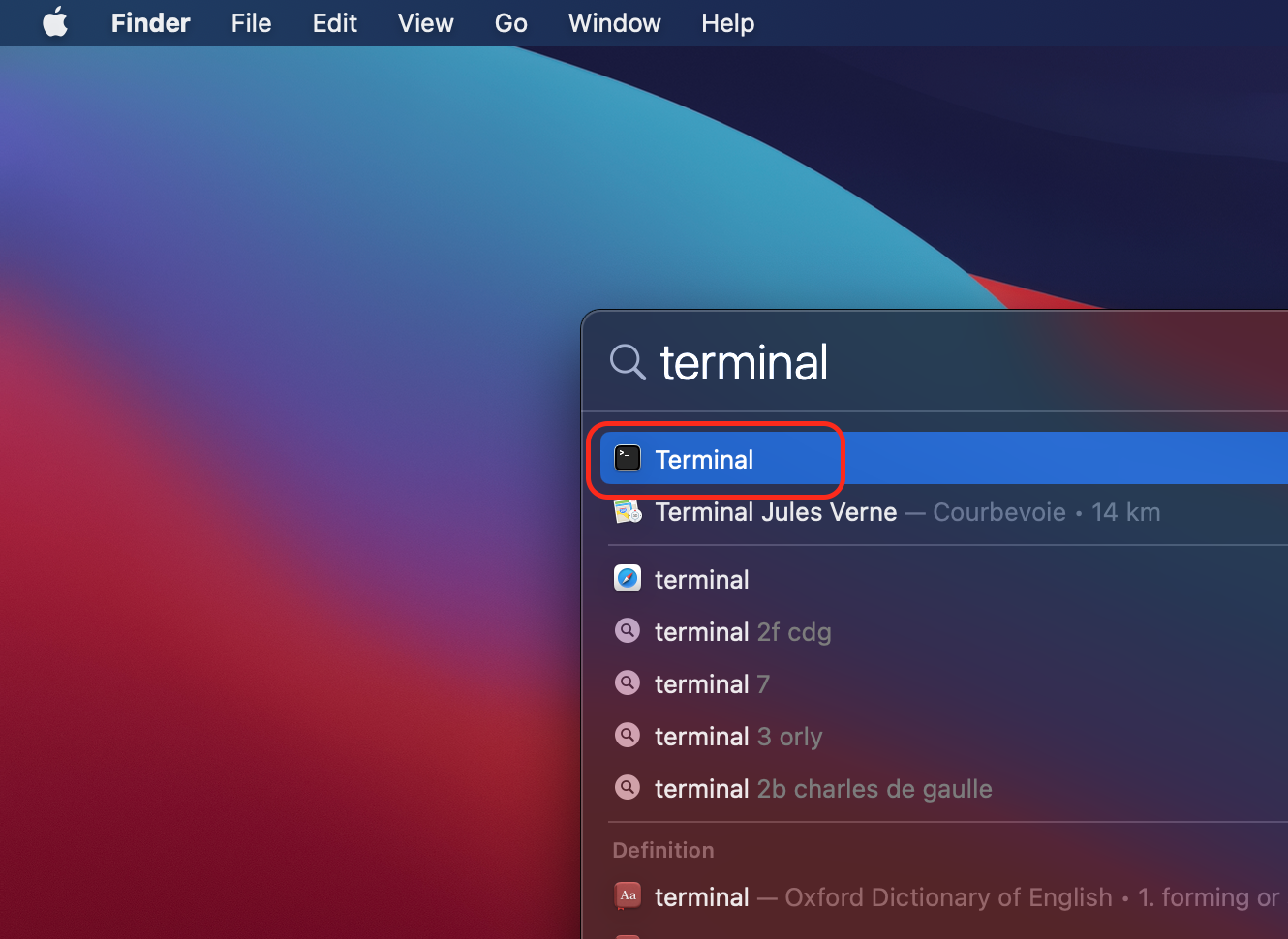Open the Help menu
Viewport: 1288px width, 939px height.
[x=728, y=23]
